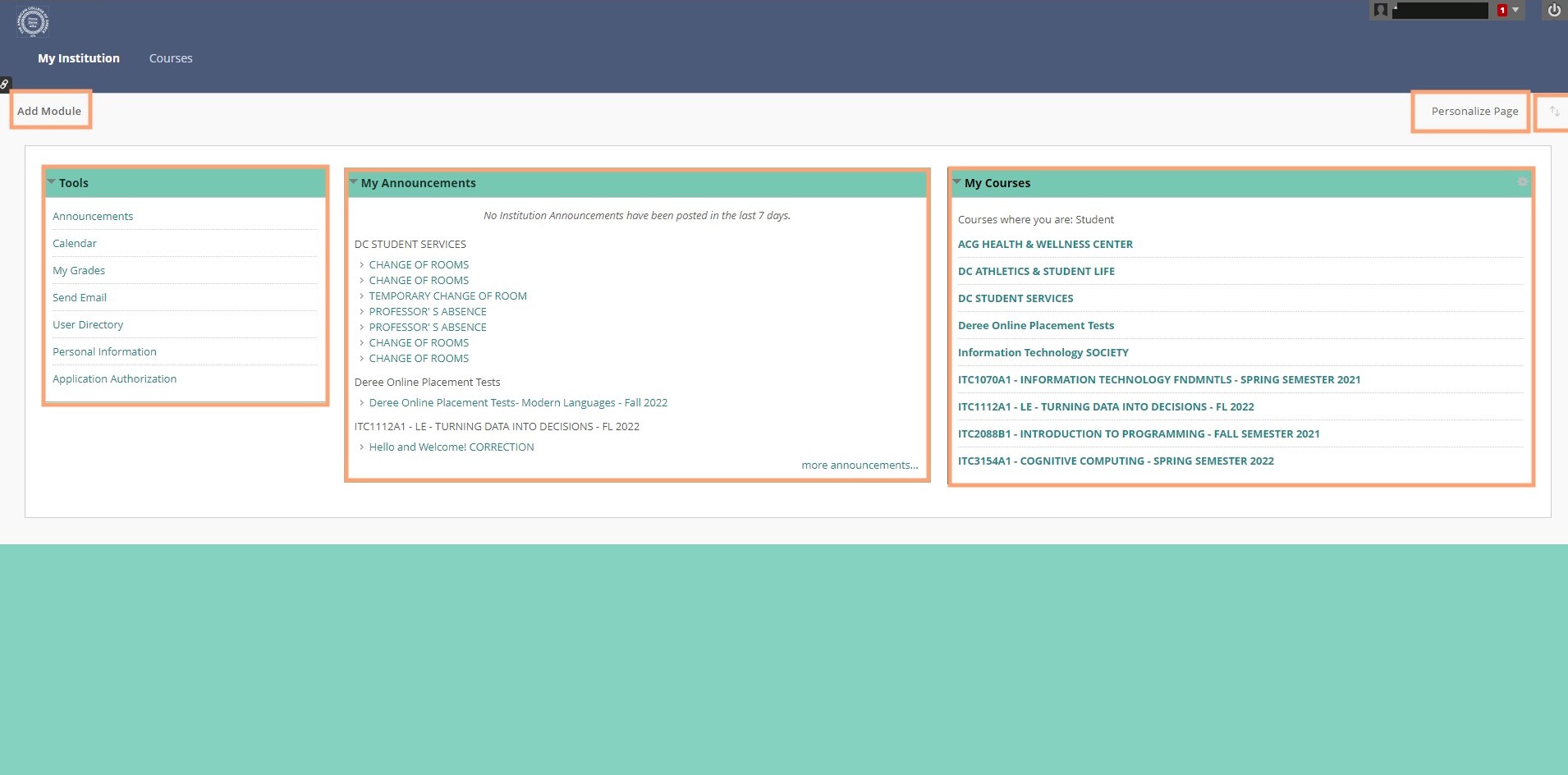Click the reorder modules arrows icon
This screenshot has width=1568, height=775.
[1554, 111]
